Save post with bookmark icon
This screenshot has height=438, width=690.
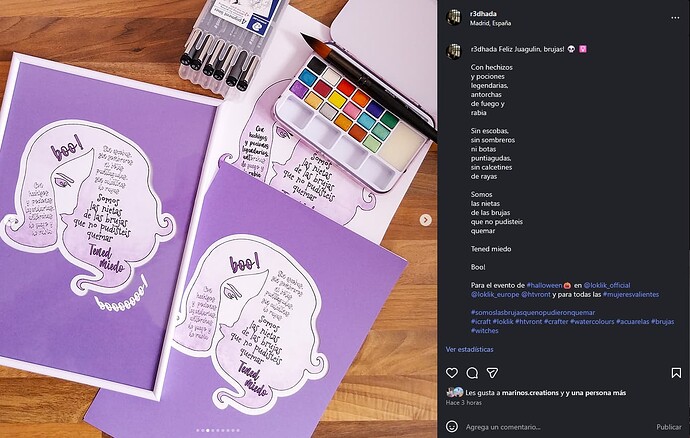pyautogui.click(x=676, y=373)
